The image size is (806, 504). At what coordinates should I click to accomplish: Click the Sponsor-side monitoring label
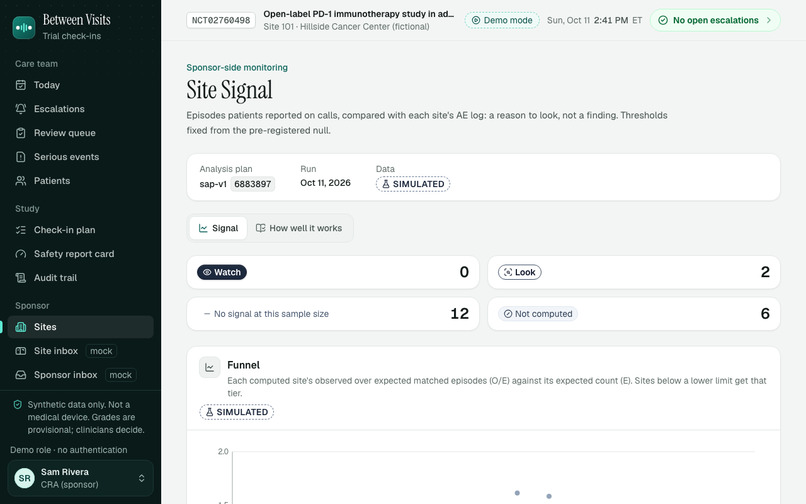[237, 67]
